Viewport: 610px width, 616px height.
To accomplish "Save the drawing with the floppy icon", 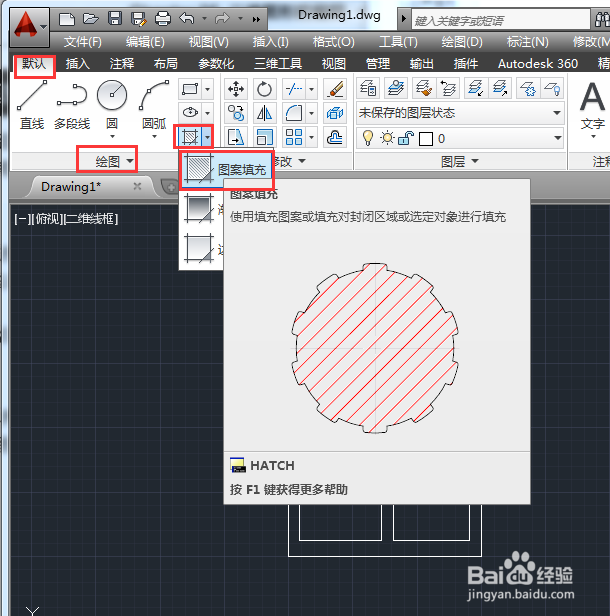I will [115, 19].
